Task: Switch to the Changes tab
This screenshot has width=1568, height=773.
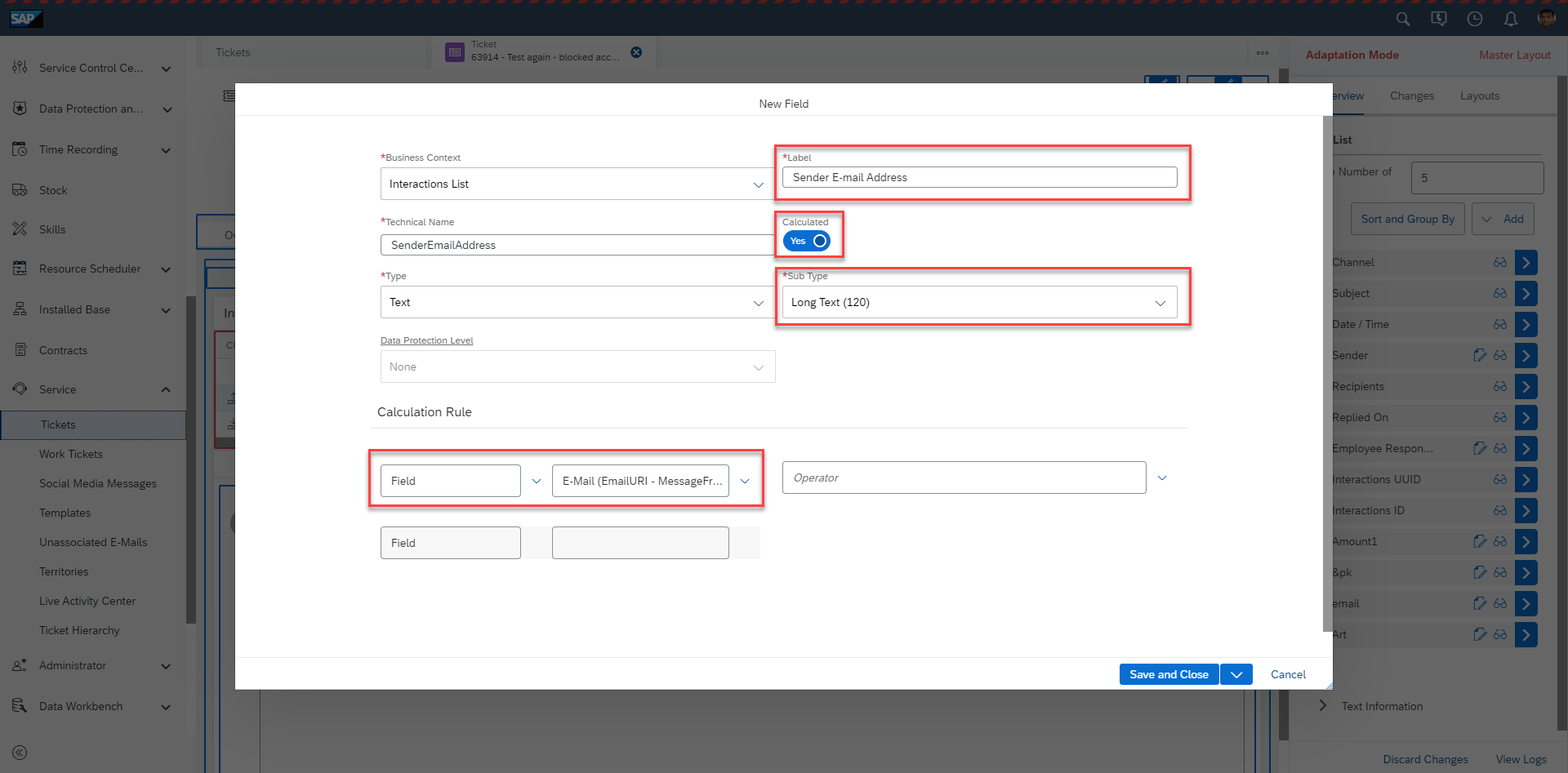Action: pyautogui.click(x=1412, y=96)
